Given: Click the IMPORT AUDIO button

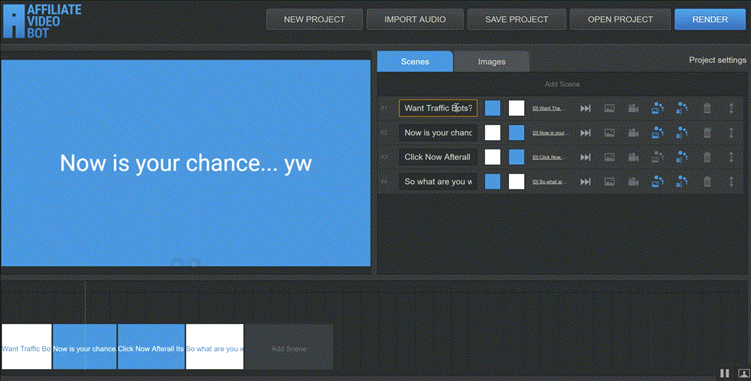Looking at the screenshot, I should click(415, 19).
